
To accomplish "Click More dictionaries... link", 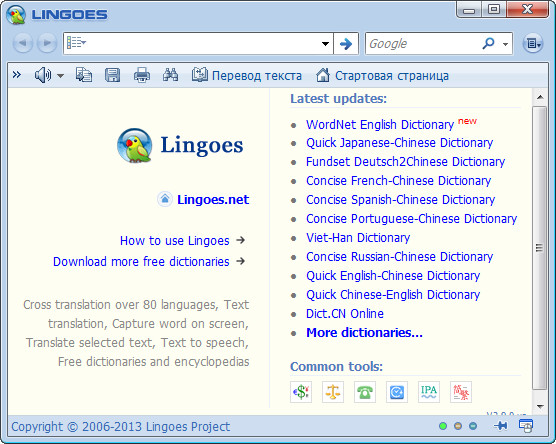I will [x=364, y=333].
